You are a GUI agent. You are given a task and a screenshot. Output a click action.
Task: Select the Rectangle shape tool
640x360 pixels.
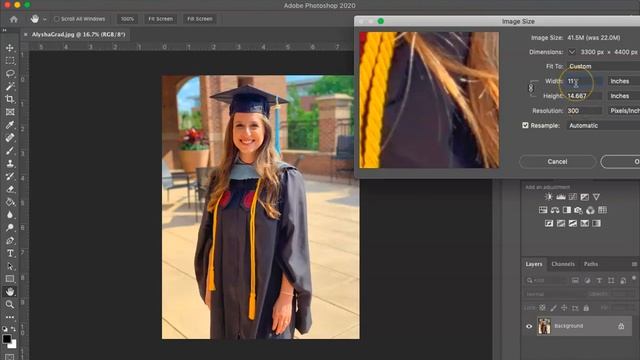(10, 279)
